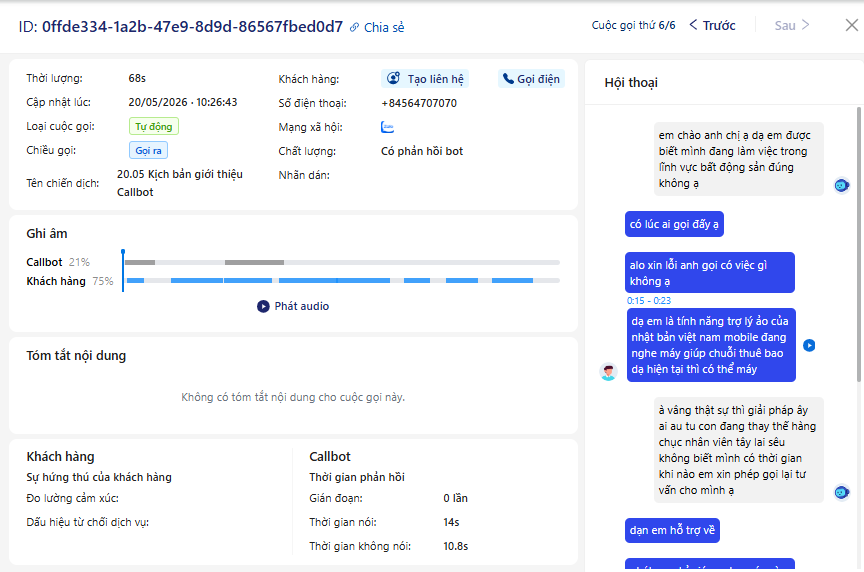Click the Callbot audio waveform track
864x572 pixels.
(342, 262)
